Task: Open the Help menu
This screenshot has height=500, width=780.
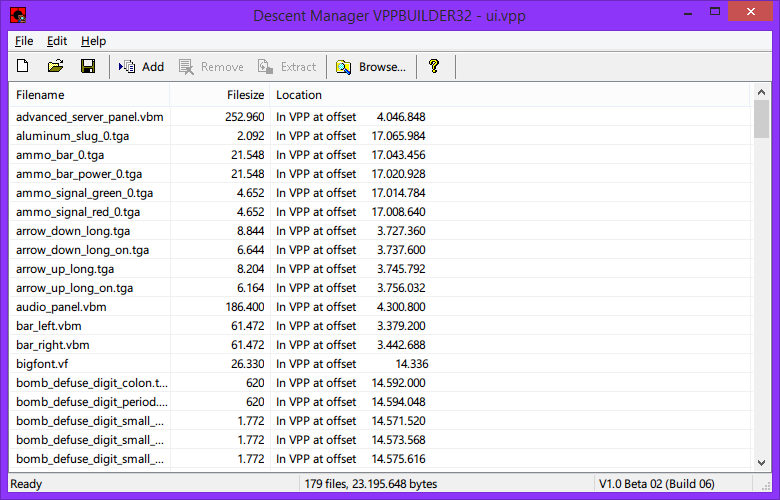Action: [93, 41]
